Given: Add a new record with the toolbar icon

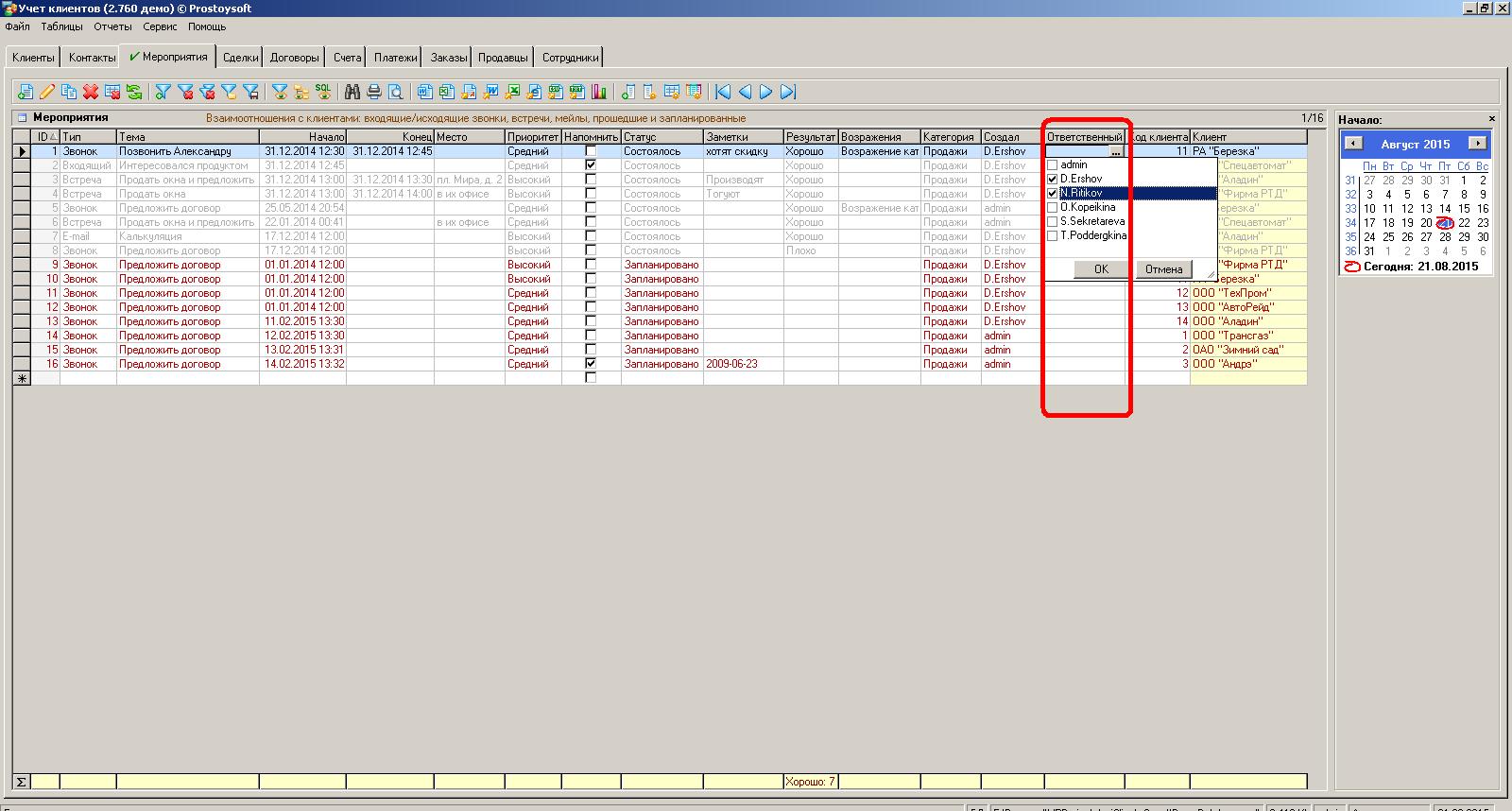Looking at the screenshot, I should coord(25,92).
